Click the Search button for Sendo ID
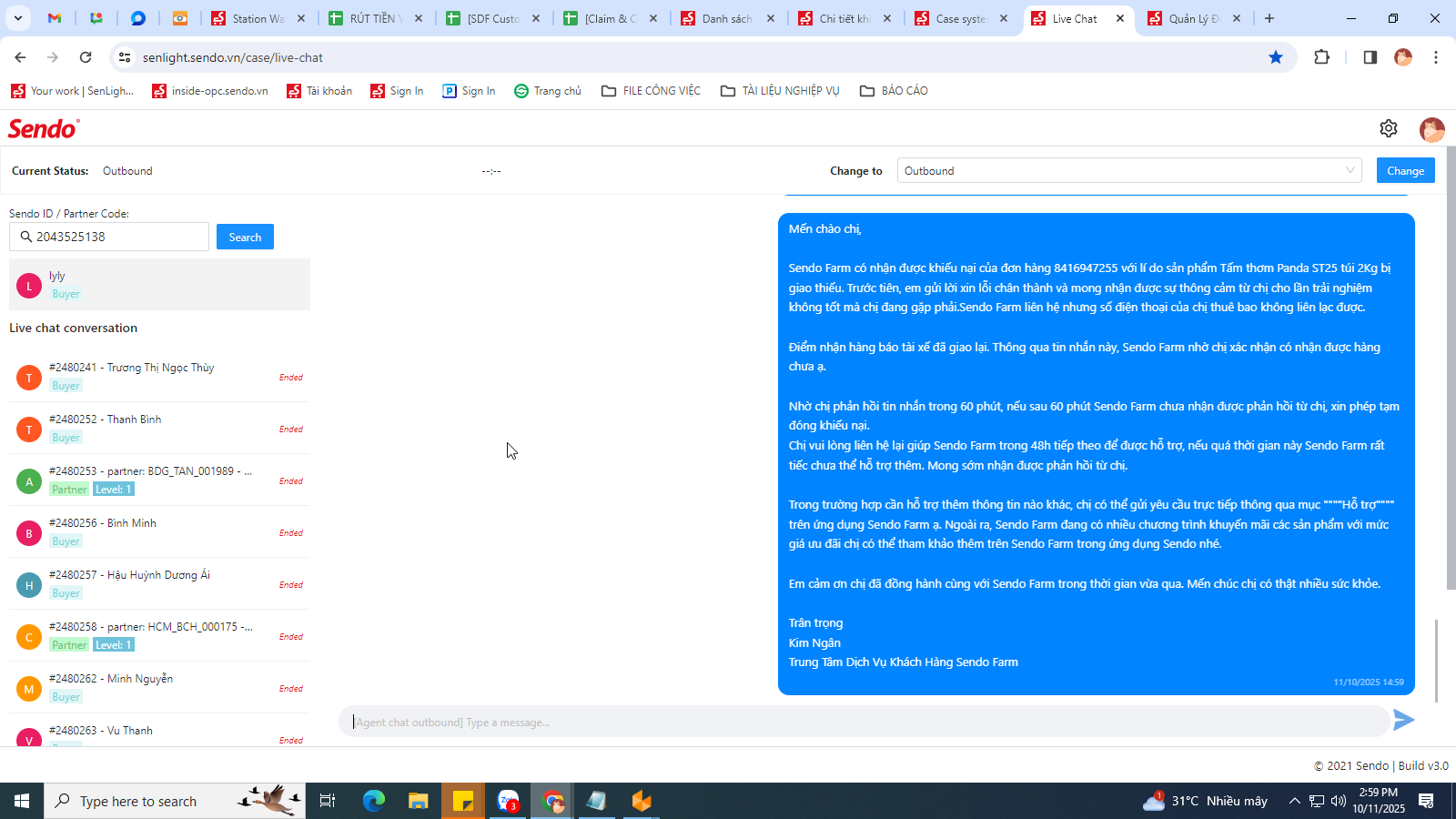Screen dimensions: 1456x819 245,237
